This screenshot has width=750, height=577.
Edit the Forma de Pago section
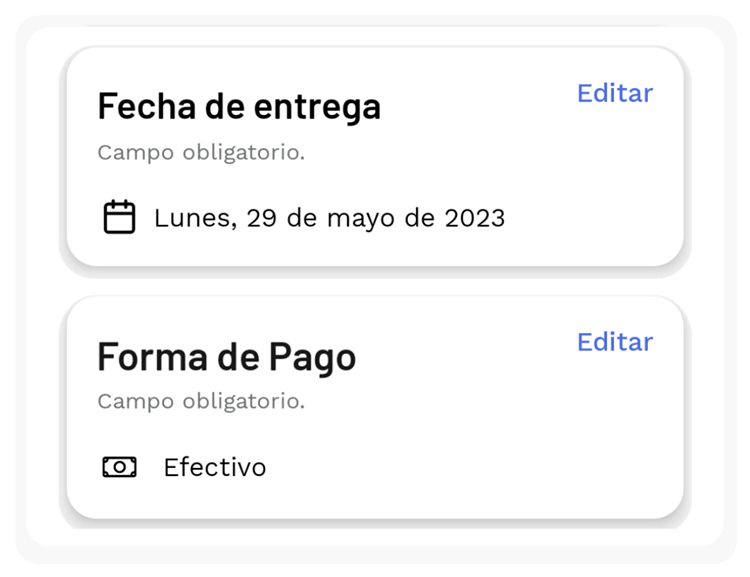click(x=615, y=342)
